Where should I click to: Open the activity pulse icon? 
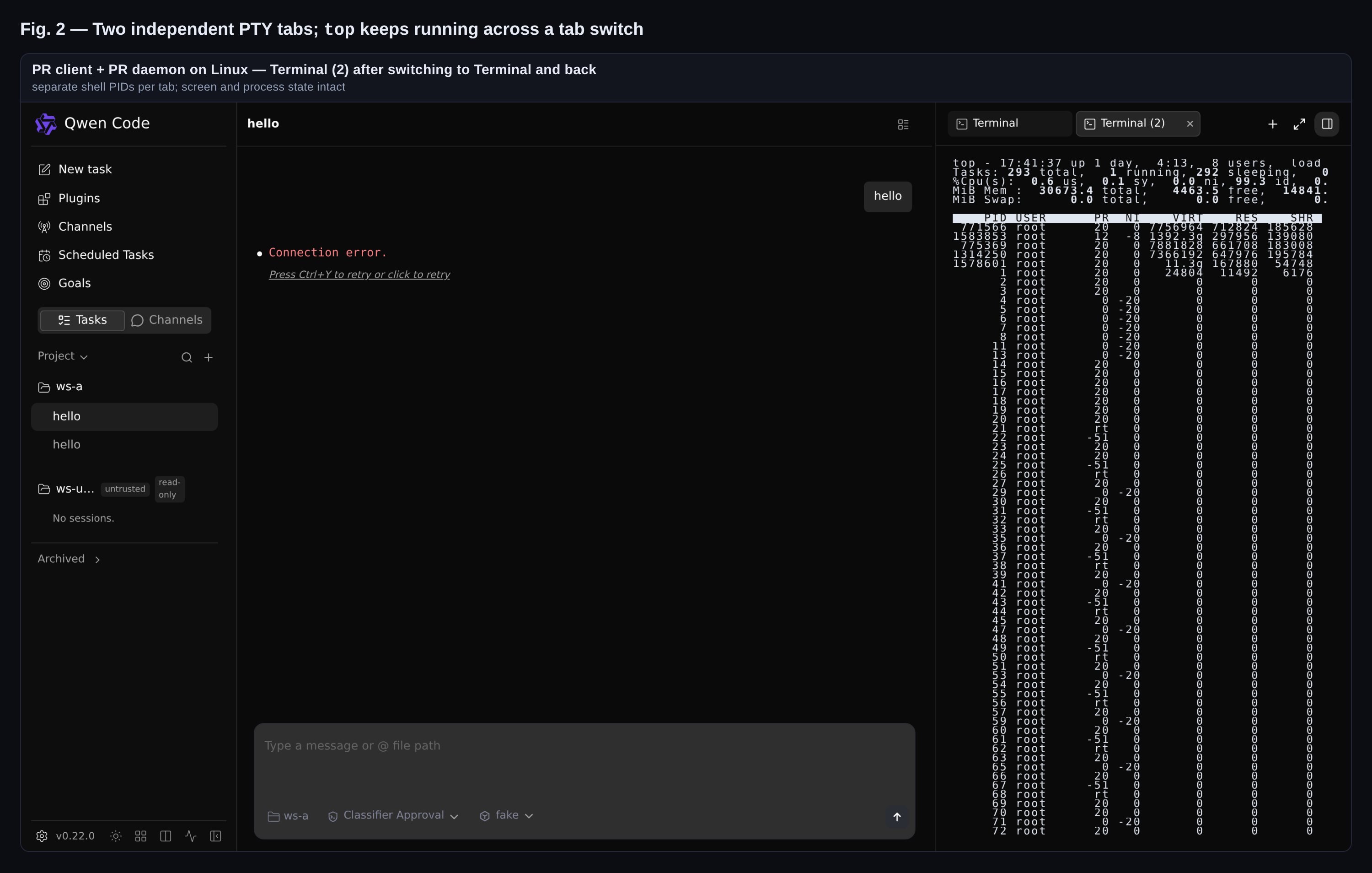[191, 836]
